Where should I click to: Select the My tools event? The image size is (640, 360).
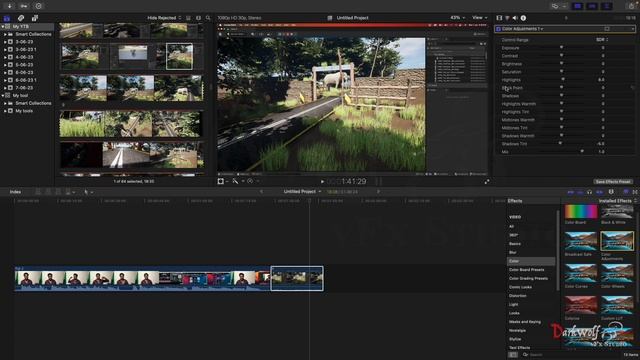click(x=24, y=111)
